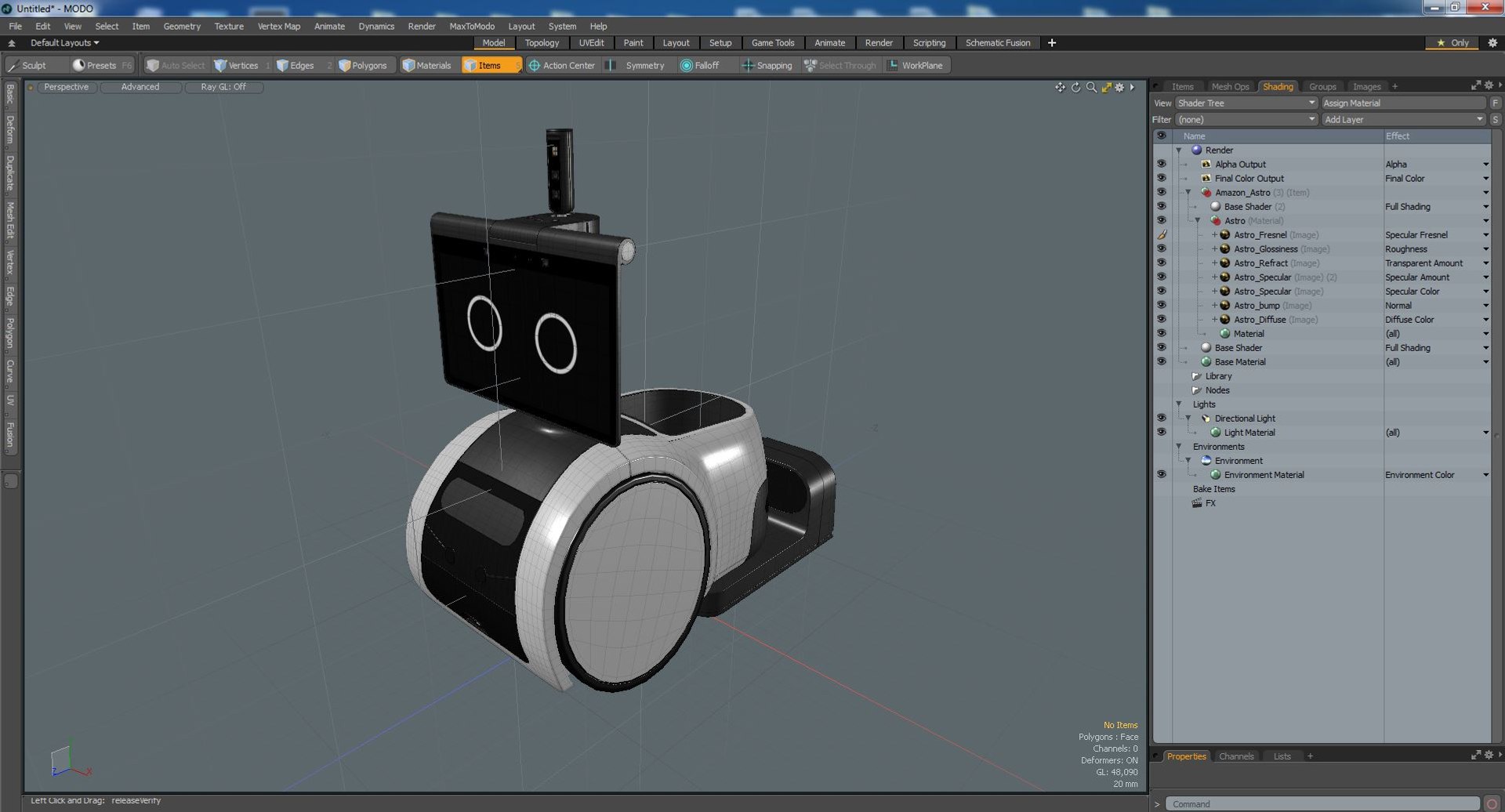
Task: Toggle Ray GL: Off button
Action: coord(223,87)
